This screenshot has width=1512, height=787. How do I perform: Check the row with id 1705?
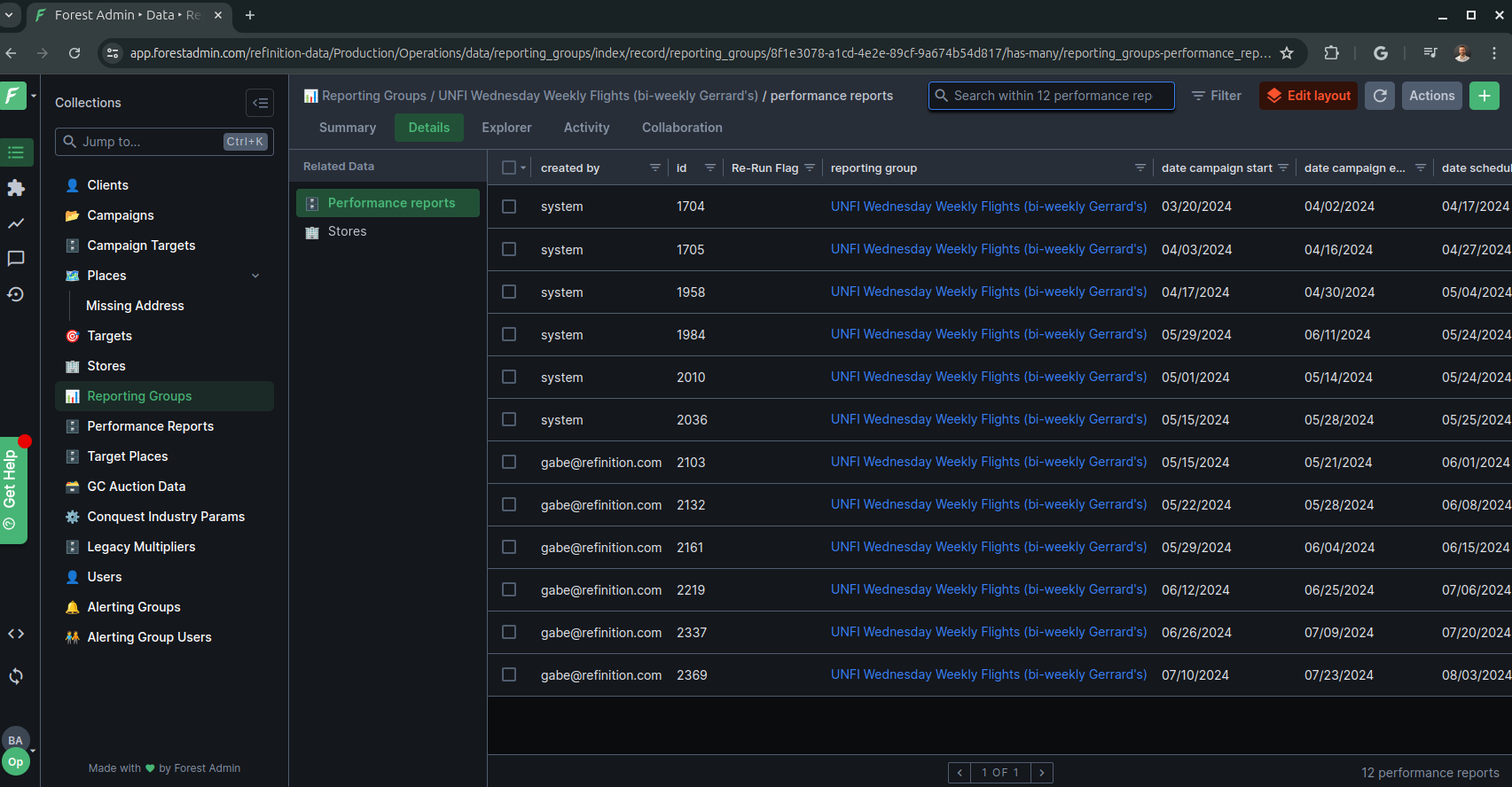click(509, 249)
